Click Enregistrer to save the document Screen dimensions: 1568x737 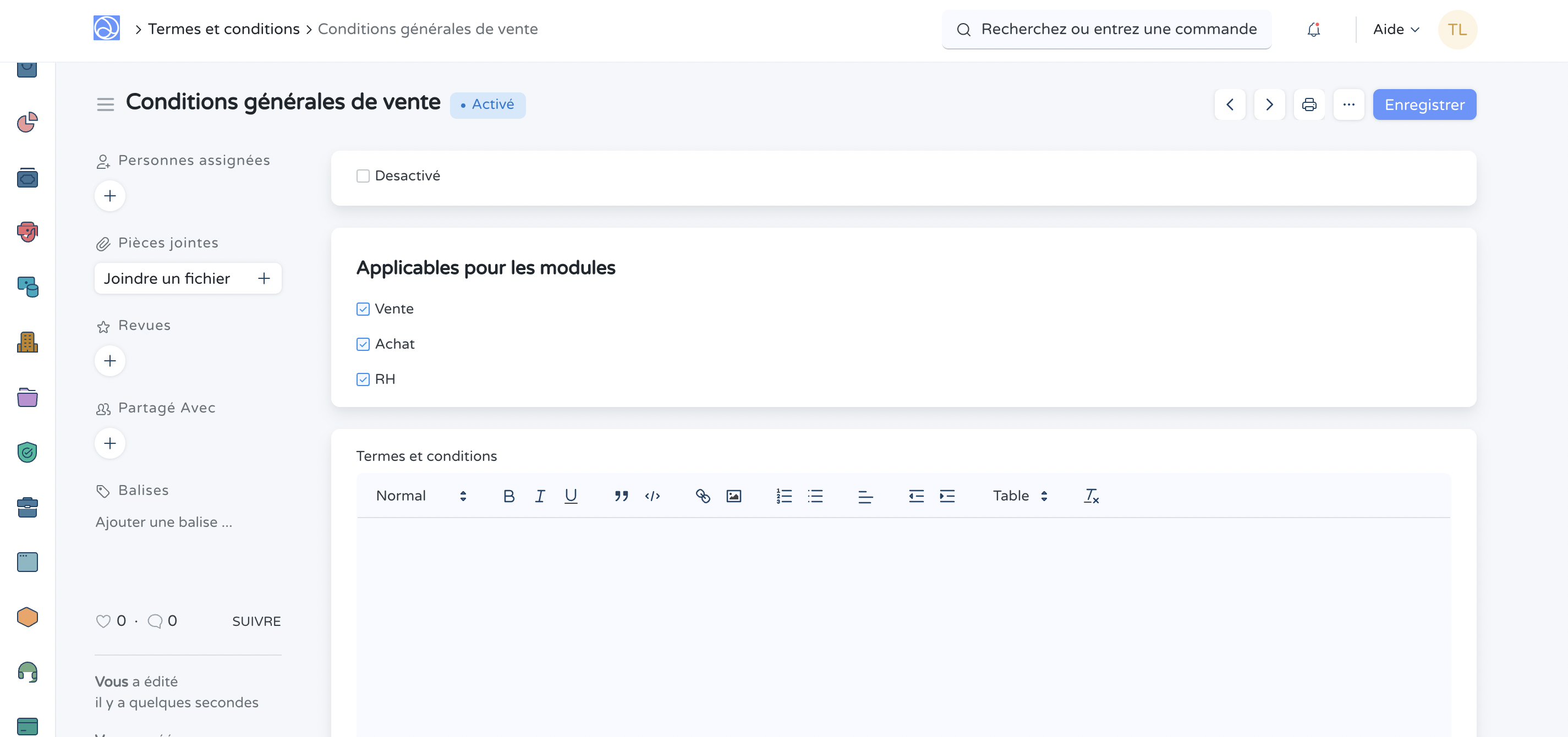1424,104
